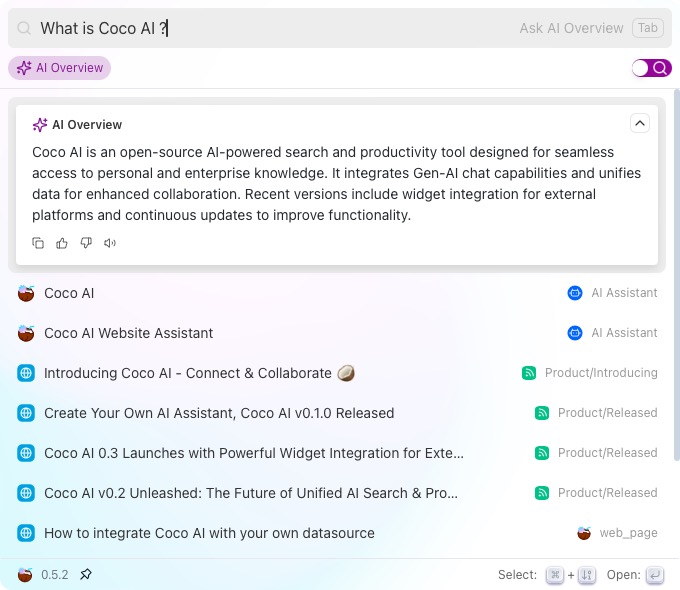Click the results list scrollbar
The height and width of the screenshot is (590, 680).
[677, 275]
